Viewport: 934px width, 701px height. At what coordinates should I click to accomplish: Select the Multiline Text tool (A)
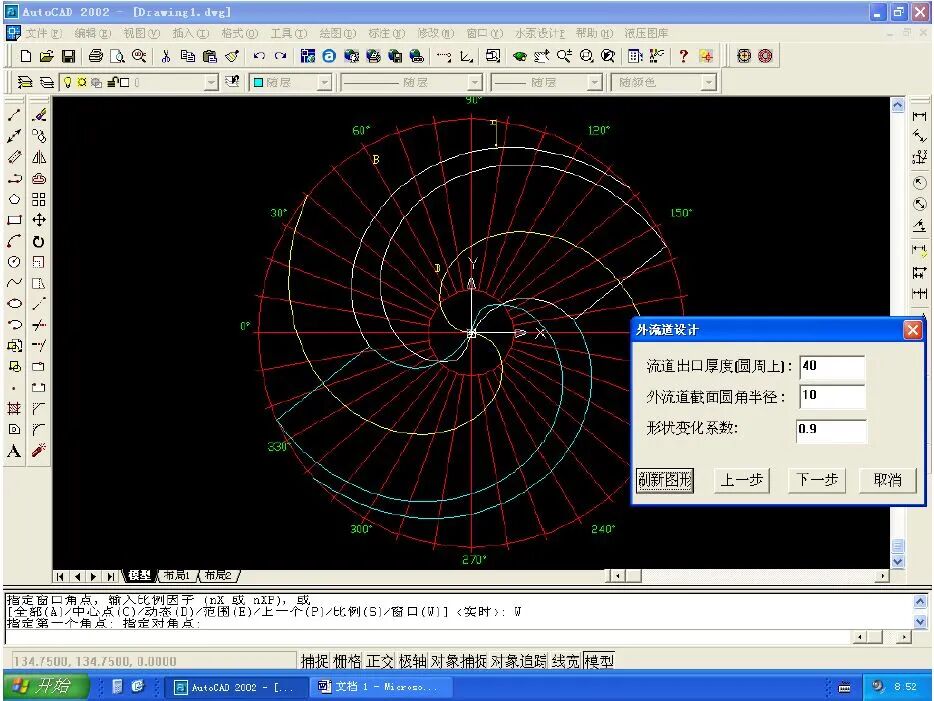[x=14, y=451]
